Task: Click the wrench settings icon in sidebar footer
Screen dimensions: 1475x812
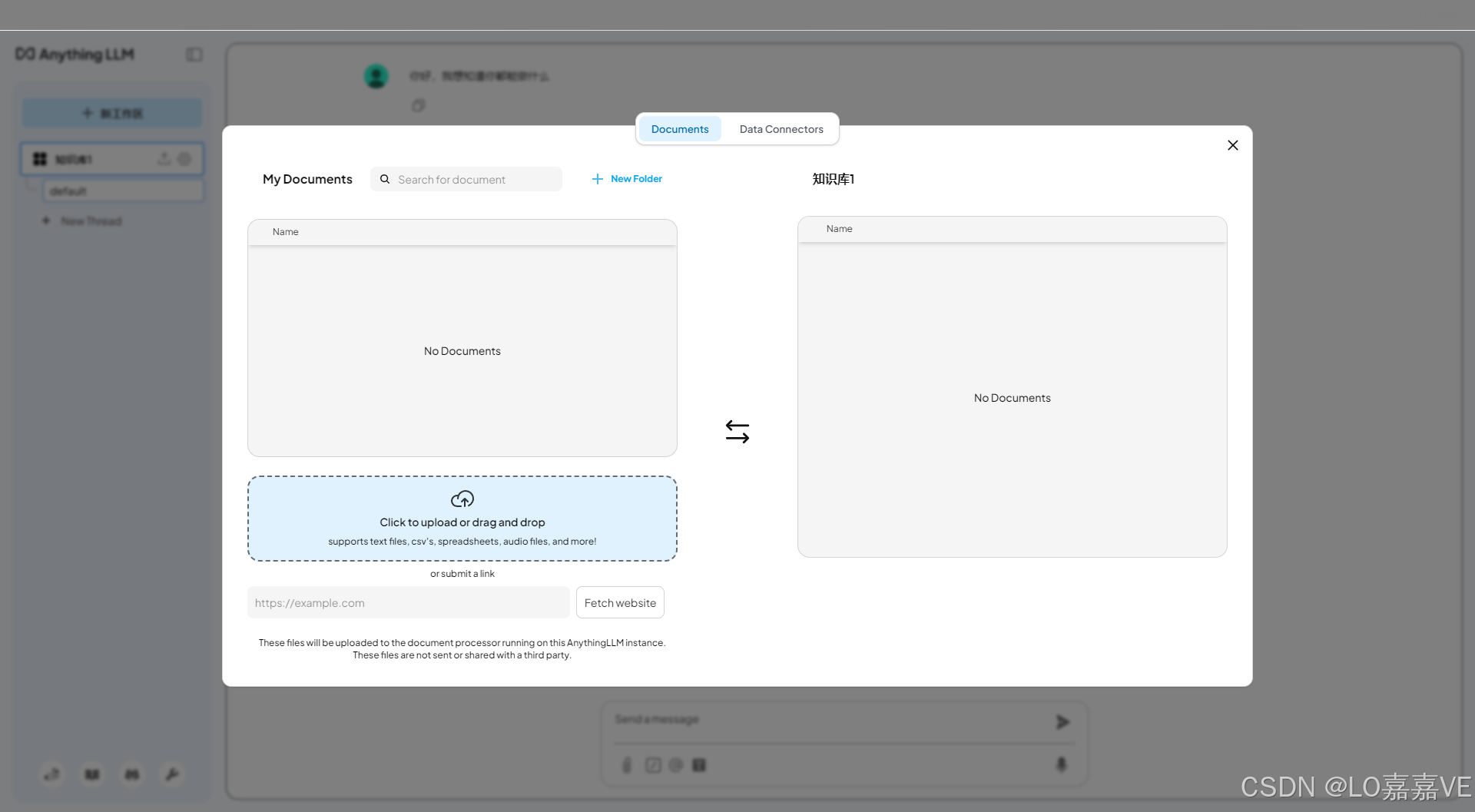Action: point(172,774)
